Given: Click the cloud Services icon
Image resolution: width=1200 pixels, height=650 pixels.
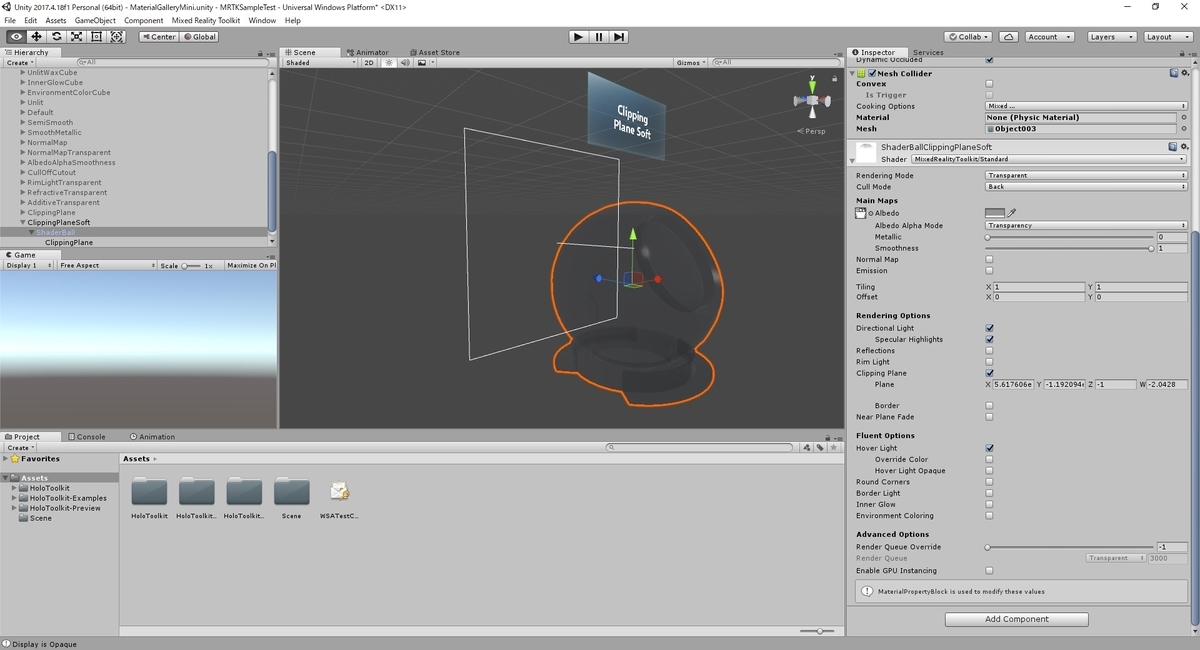Looking at the screenshot, I should [x=1009, y=37].
